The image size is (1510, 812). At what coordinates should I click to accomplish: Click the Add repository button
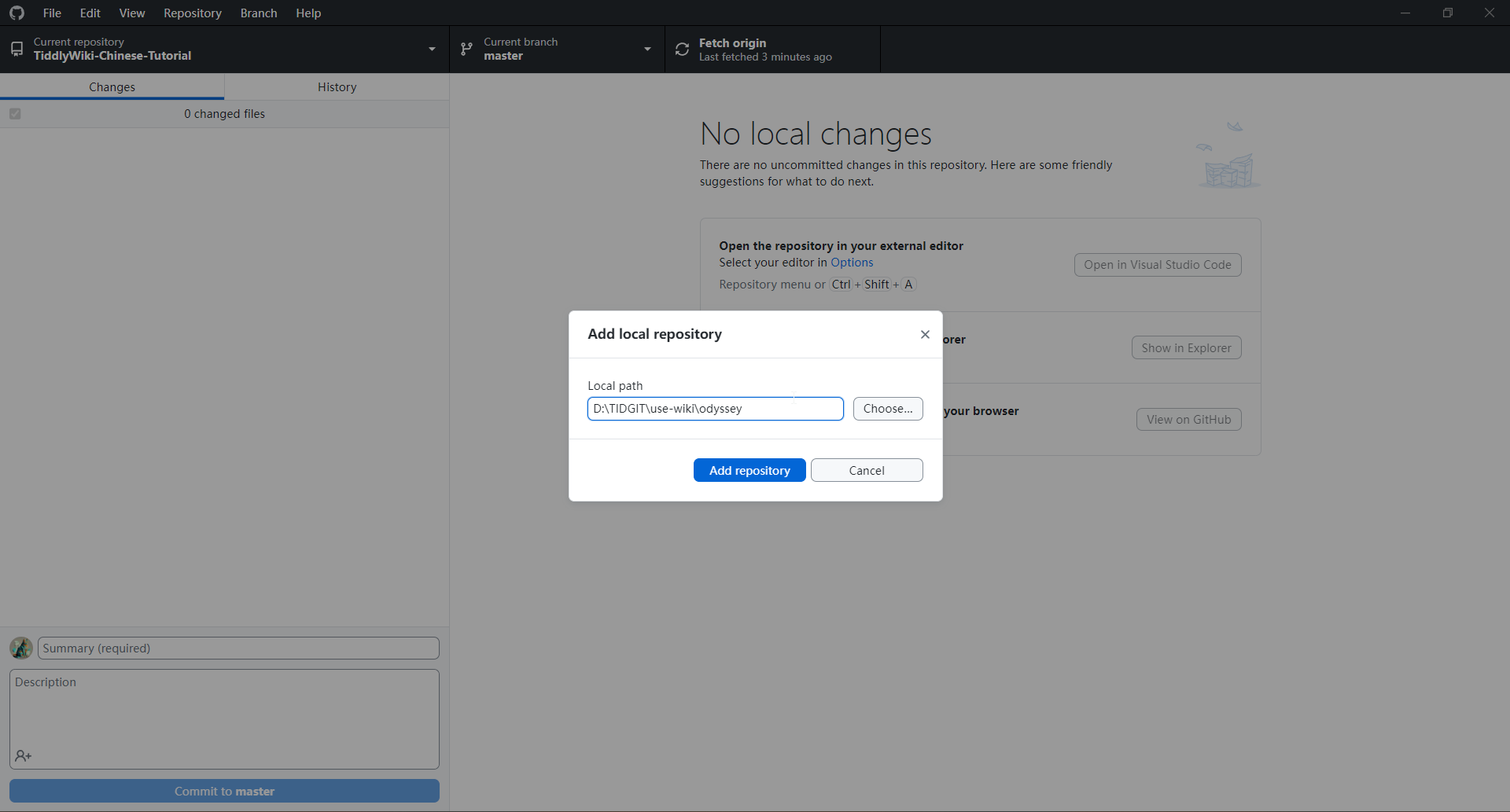tap(749, 470)
